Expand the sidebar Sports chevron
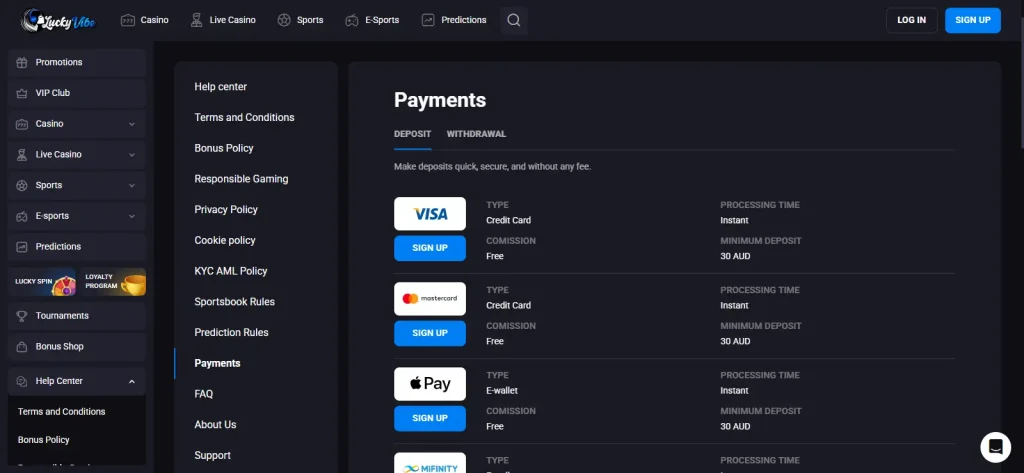 coord(132,186)
